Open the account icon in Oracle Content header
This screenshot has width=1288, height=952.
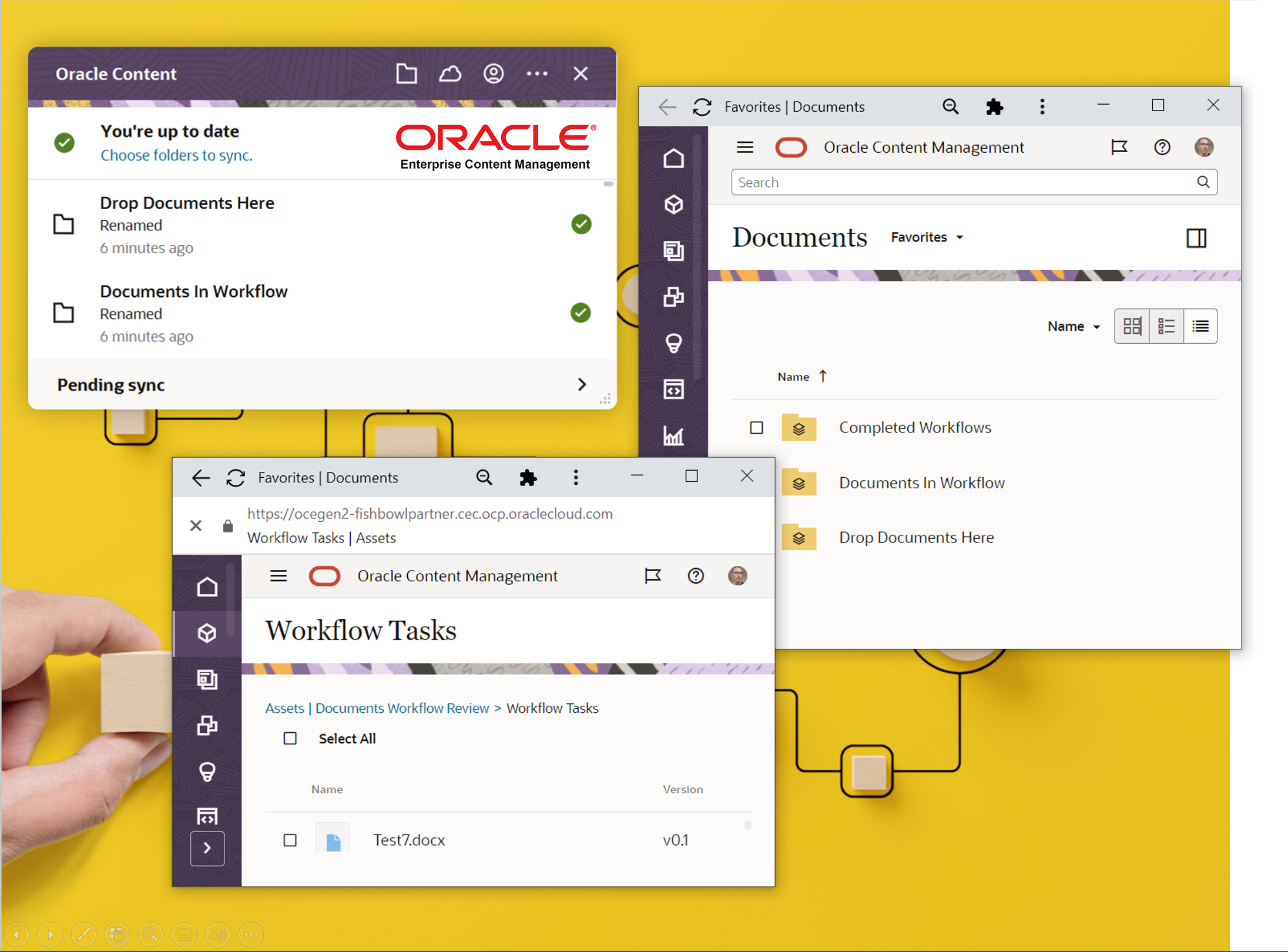point(494,74)
